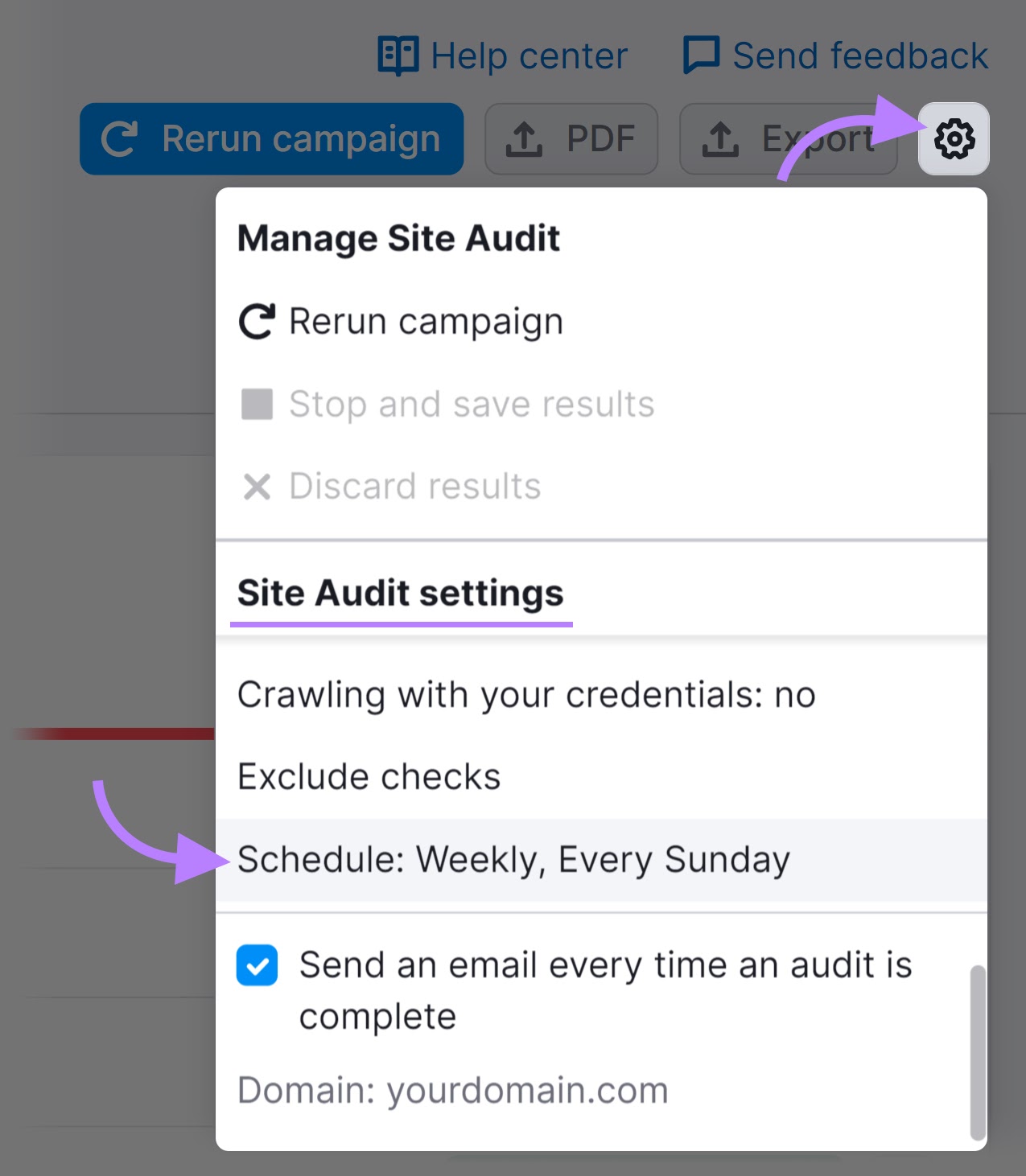Click the Send feedback speech bubble icon
The height and width of the screenshot is (1176, 1026).
click(x=701, y=56)
